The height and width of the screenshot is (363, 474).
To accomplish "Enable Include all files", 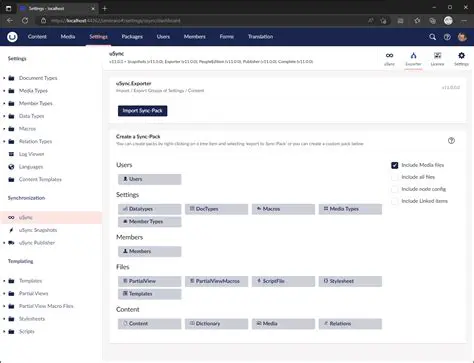I will [x=395, y=177].
